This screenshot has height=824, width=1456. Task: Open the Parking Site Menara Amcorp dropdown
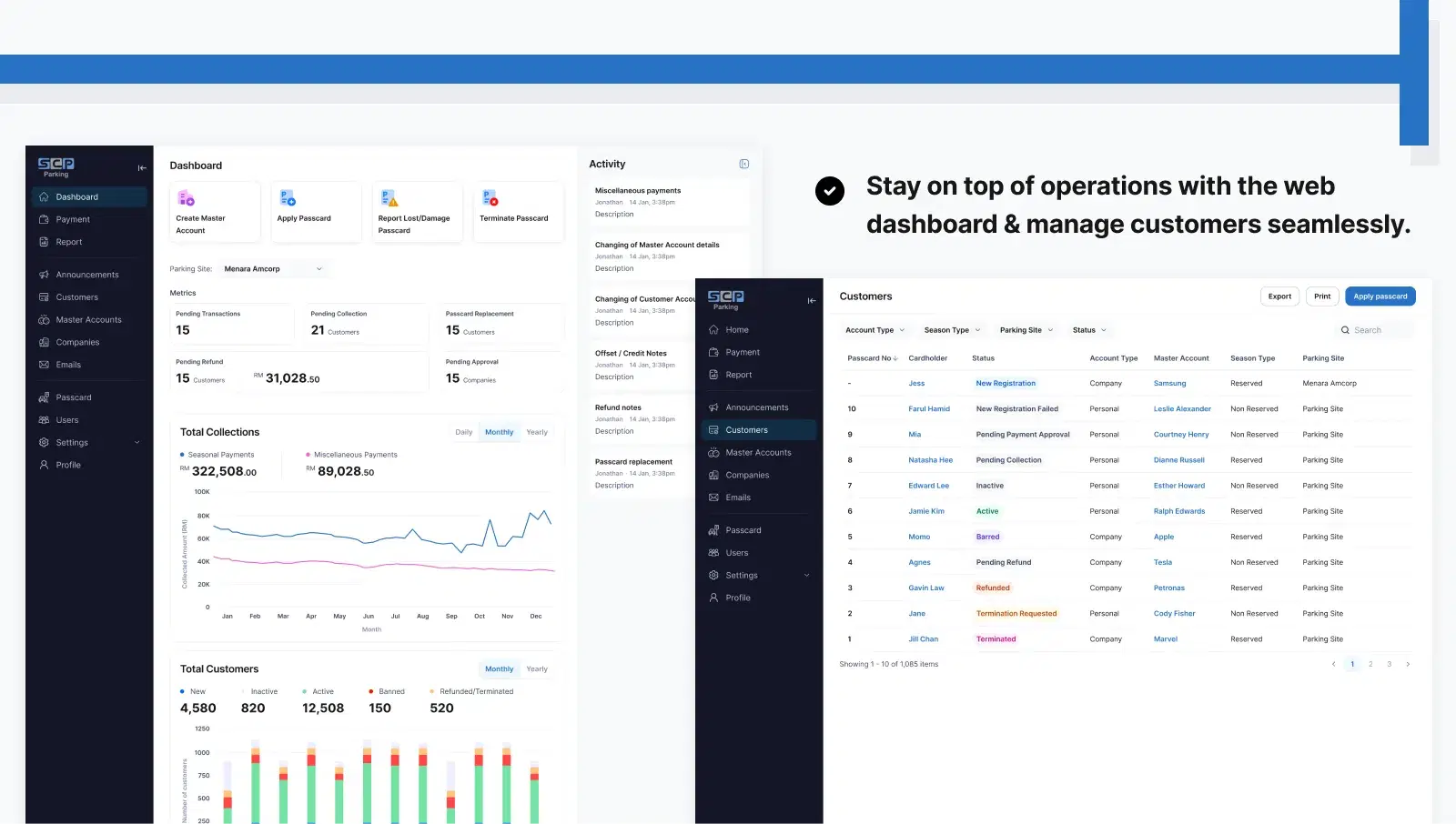(273, 269)
